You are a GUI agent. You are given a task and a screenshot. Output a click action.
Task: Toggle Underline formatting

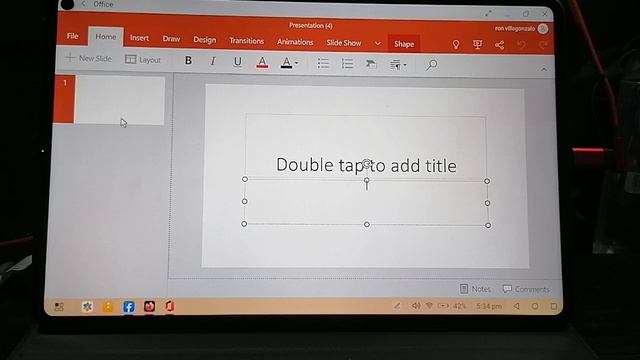[237, 62]
